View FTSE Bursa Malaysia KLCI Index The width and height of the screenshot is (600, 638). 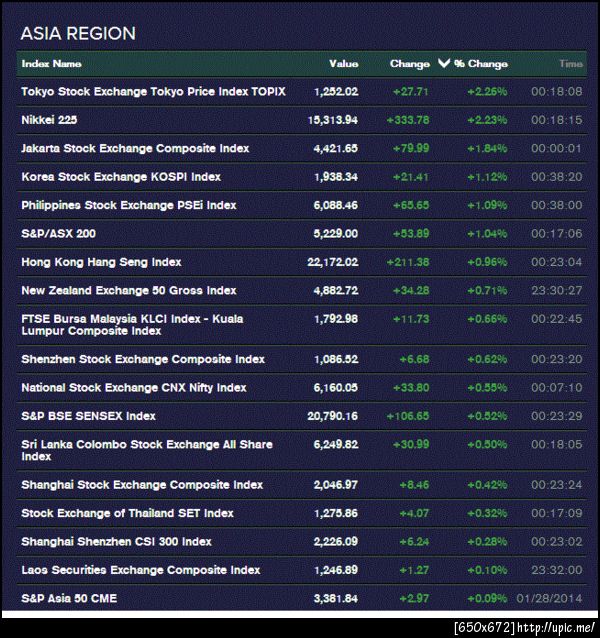coord(132,324)
